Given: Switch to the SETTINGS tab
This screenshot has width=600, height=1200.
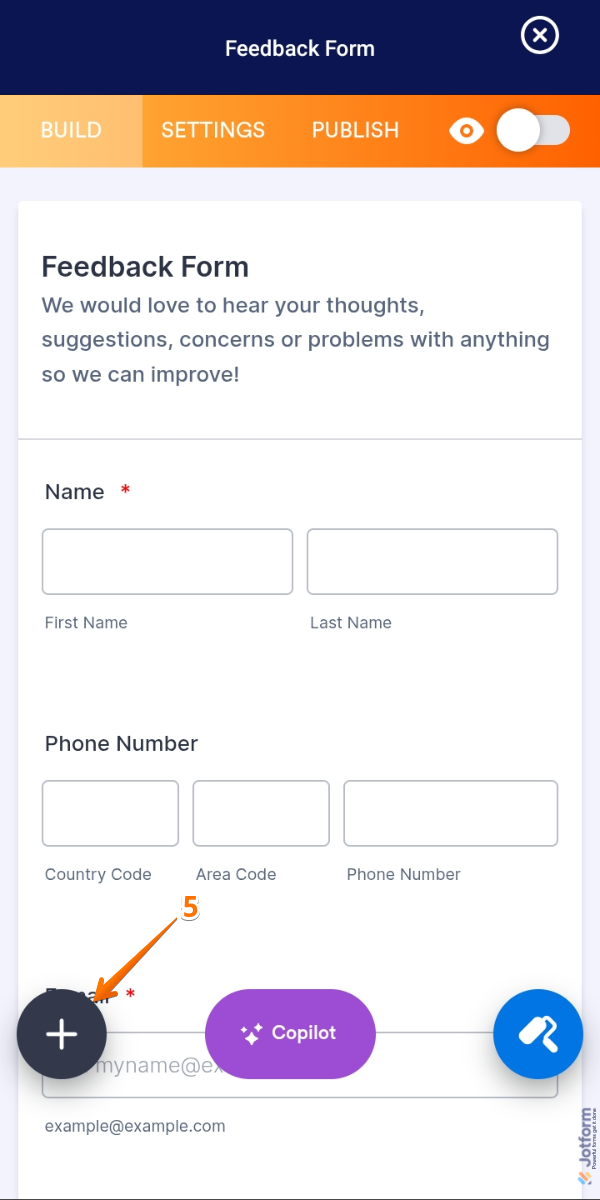Looking at the screenshot, I should [213, 131].
